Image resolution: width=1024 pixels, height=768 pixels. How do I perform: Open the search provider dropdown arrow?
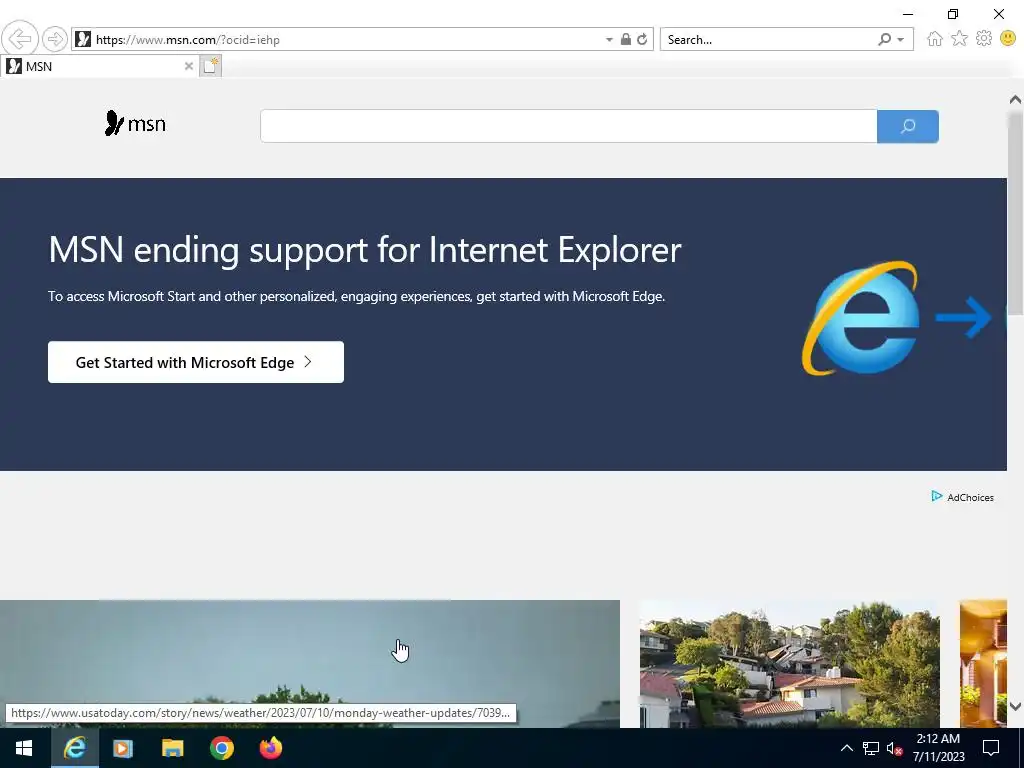pos(901,40)
